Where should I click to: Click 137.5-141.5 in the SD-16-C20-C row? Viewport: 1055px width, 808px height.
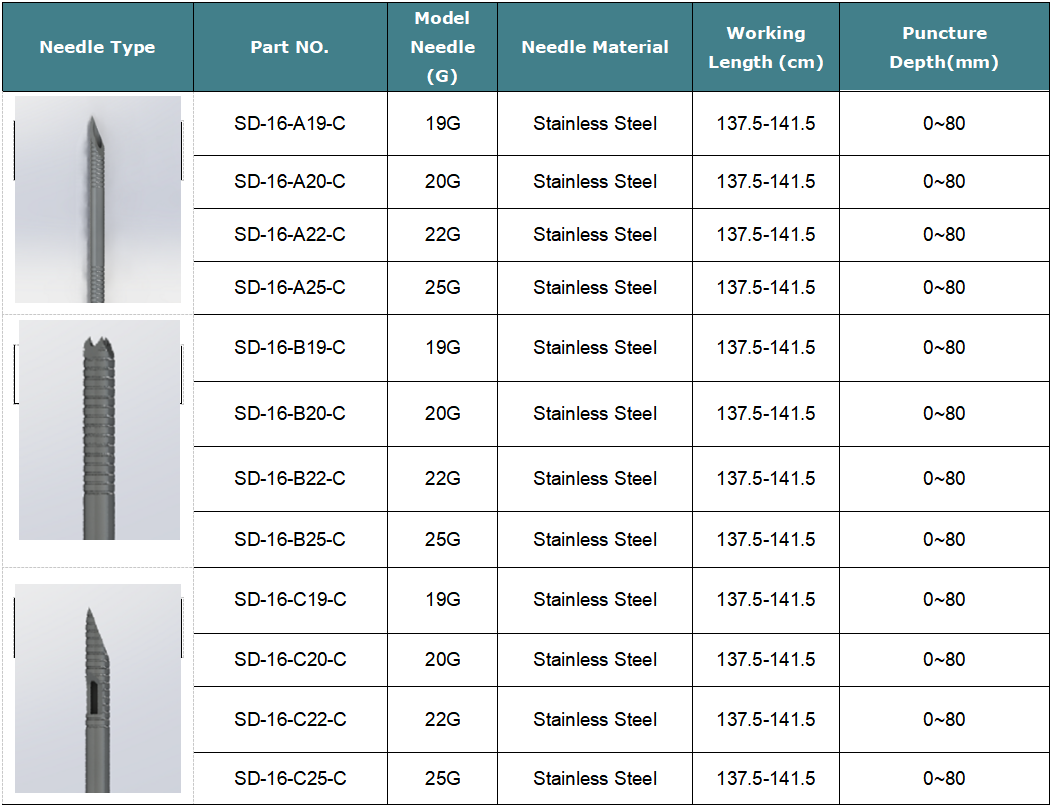766,660
